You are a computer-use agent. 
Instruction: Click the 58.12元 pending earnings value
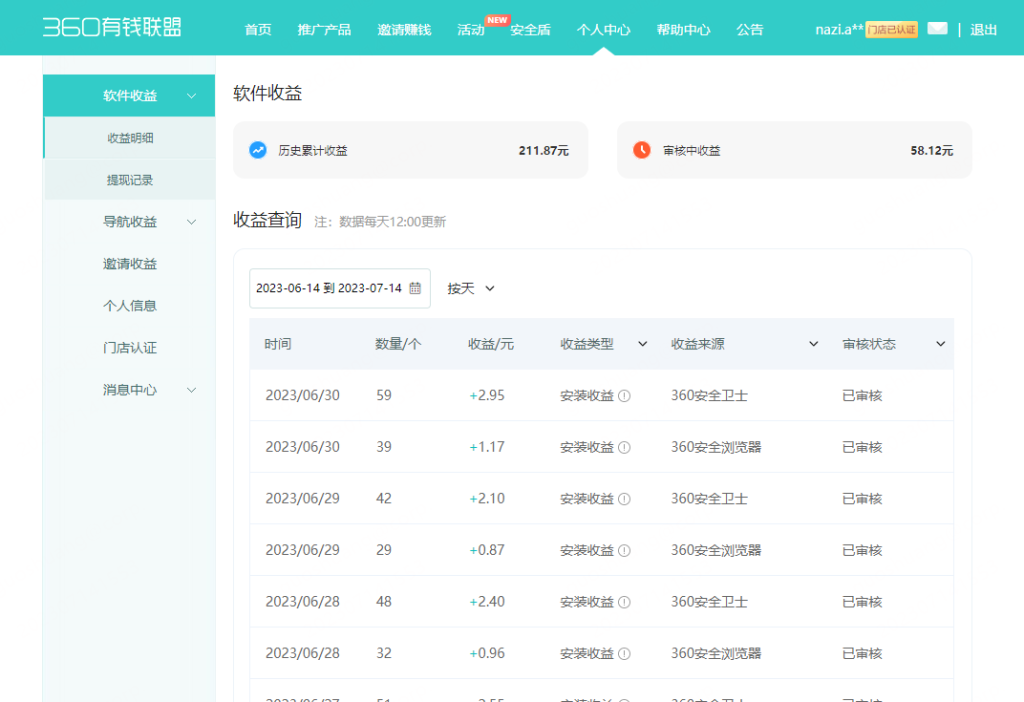click(931, 151)
